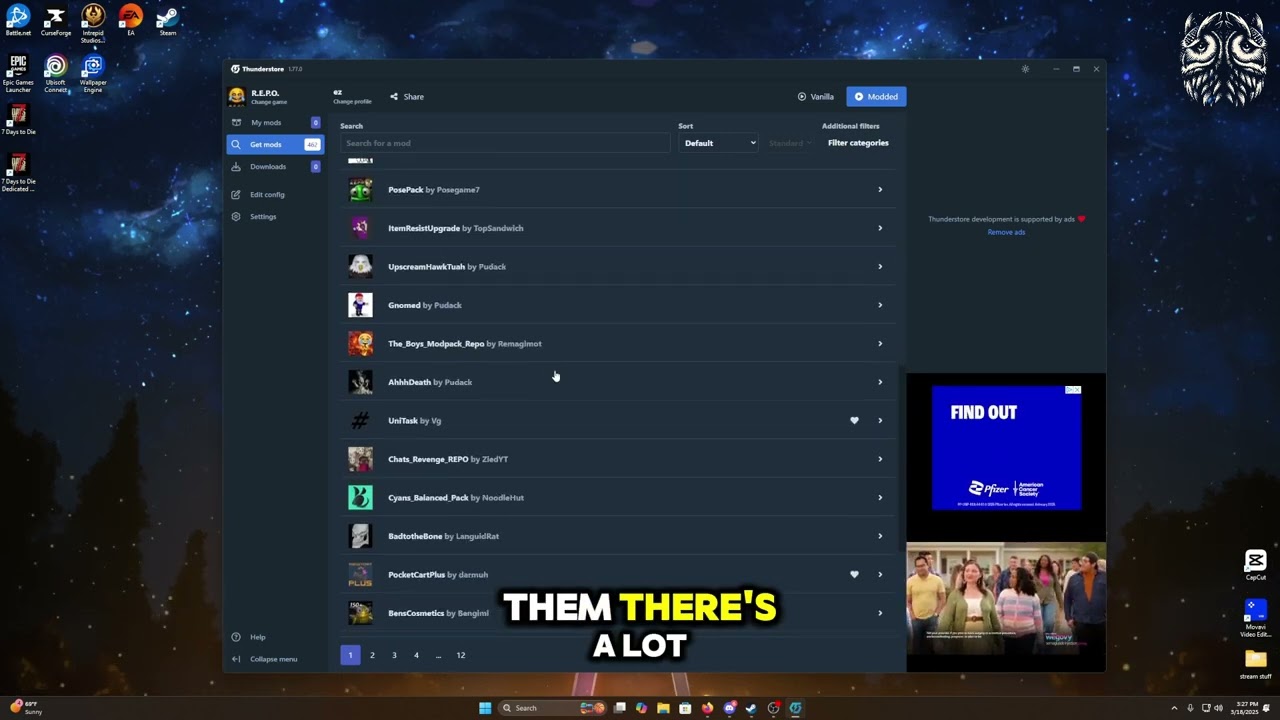Open the Movavi Video Editor shortcut
Screen dimensions: 1280x720
coord(1256,618)
